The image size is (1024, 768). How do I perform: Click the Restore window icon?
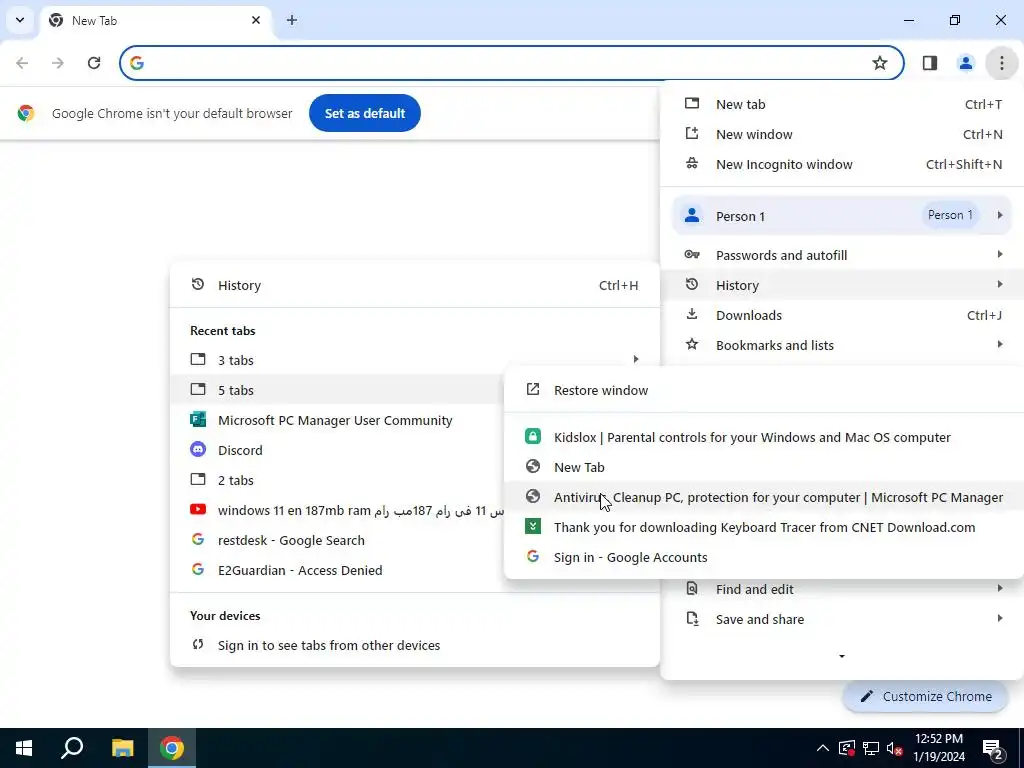click(x=533, y=389)
